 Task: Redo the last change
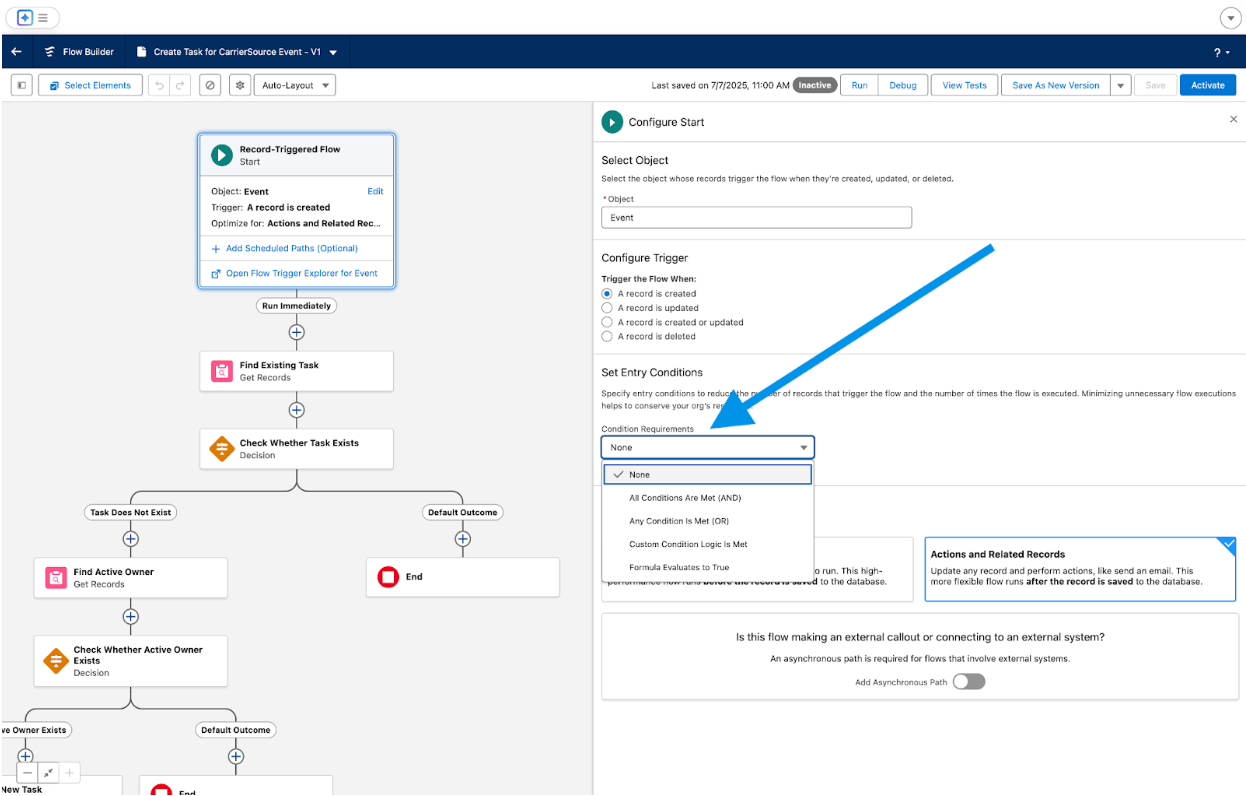pos(180,85)
